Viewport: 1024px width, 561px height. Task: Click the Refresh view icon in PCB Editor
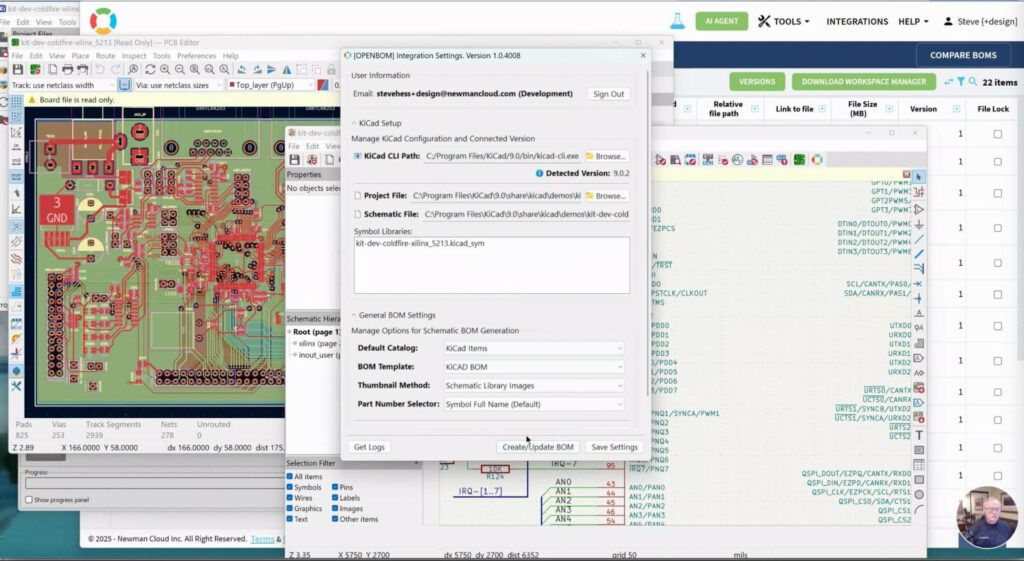[x=150, y=69]
